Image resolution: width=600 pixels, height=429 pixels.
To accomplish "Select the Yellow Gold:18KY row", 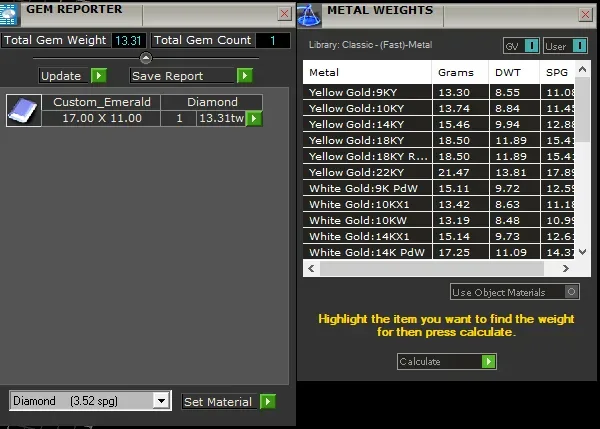I will pos(439,140).
